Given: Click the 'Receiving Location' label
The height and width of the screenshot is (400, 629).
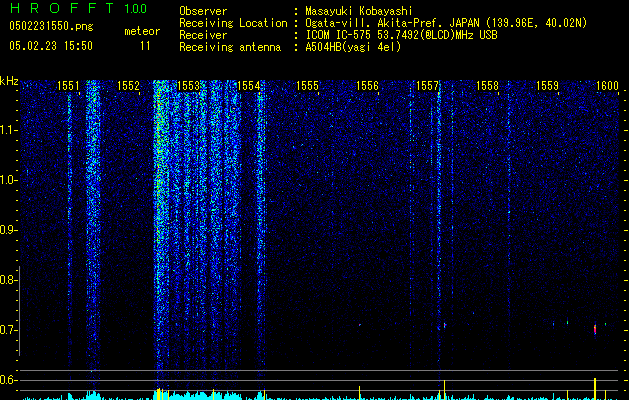Looking at the screenshot, I should [233, 23].
